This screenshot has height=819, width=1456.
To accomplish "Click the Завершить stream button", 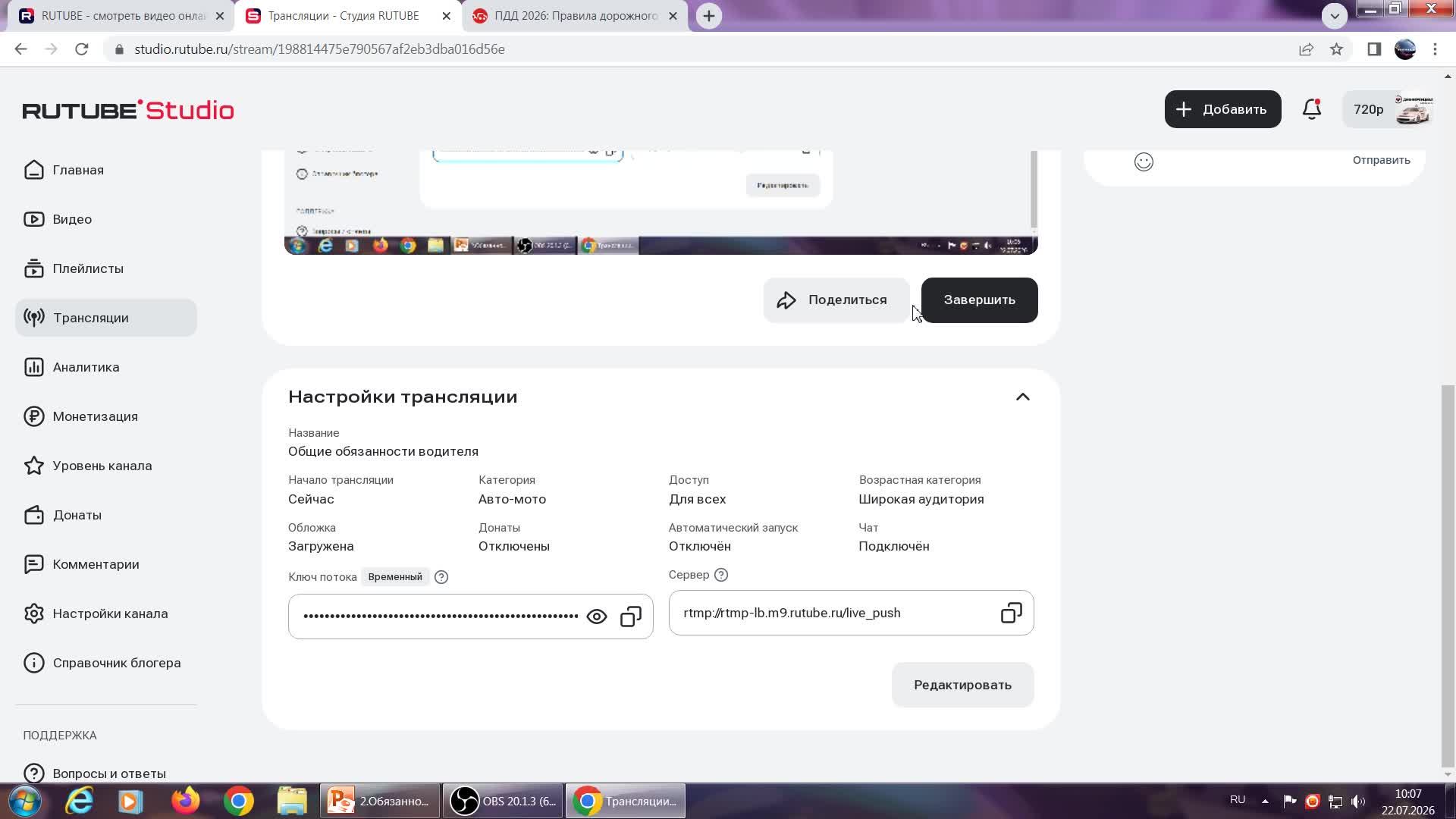I will (979, 300).
